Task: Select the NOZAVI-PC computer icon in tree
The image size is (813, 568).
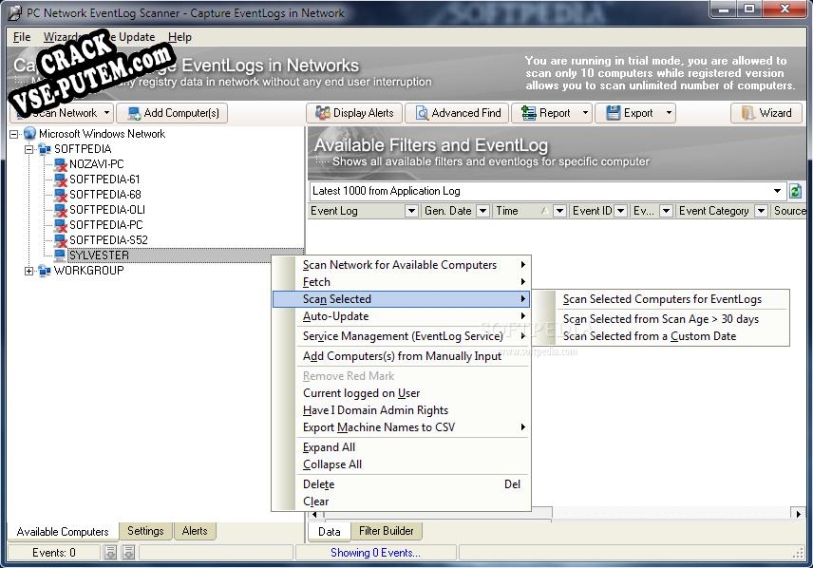Action: tap(60, 164)
